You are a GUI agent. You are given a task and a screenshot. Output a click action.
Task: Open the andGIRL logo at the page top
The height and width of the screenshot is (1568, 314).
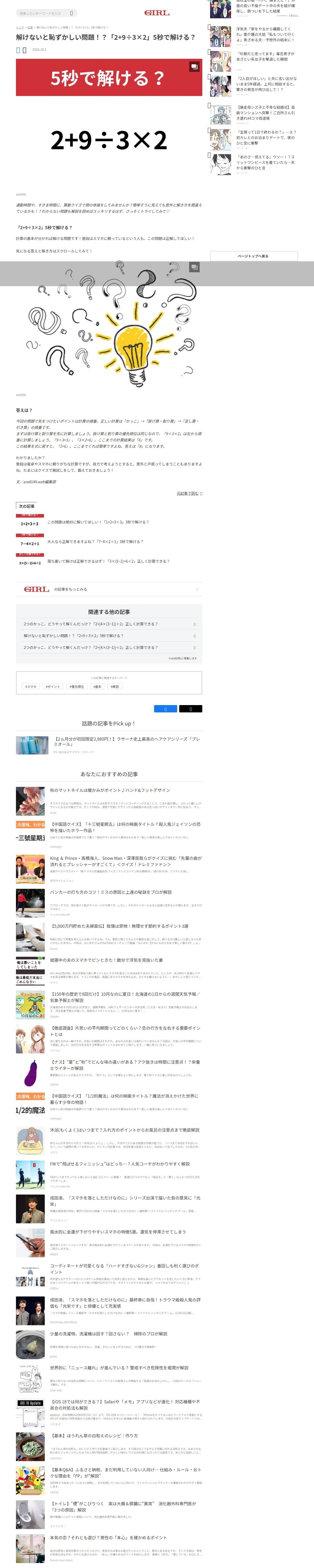[x=157, y=13]
